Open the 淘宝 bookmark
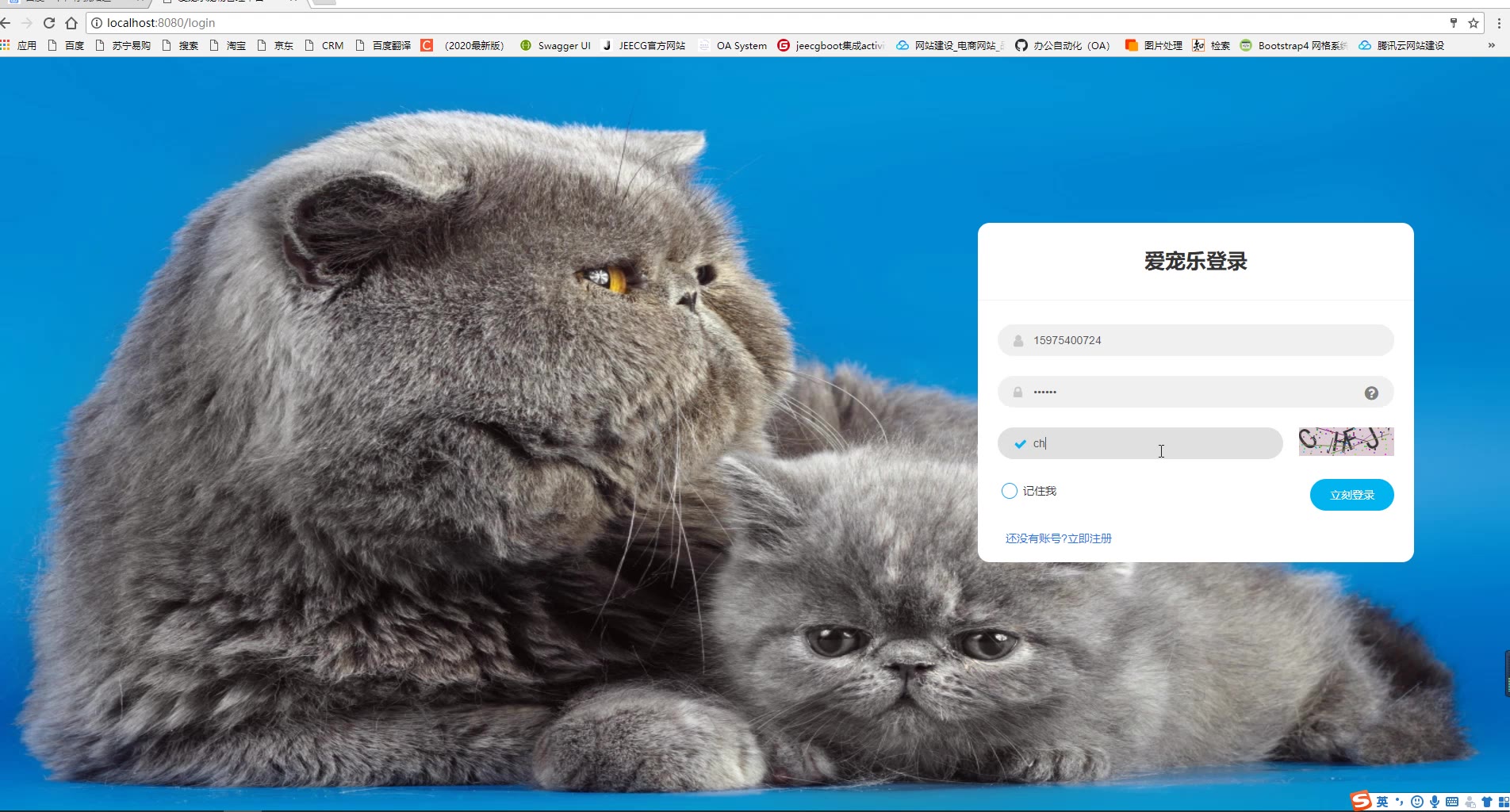The width and height of the screenshot is (1510, 812). coord(228,45)
